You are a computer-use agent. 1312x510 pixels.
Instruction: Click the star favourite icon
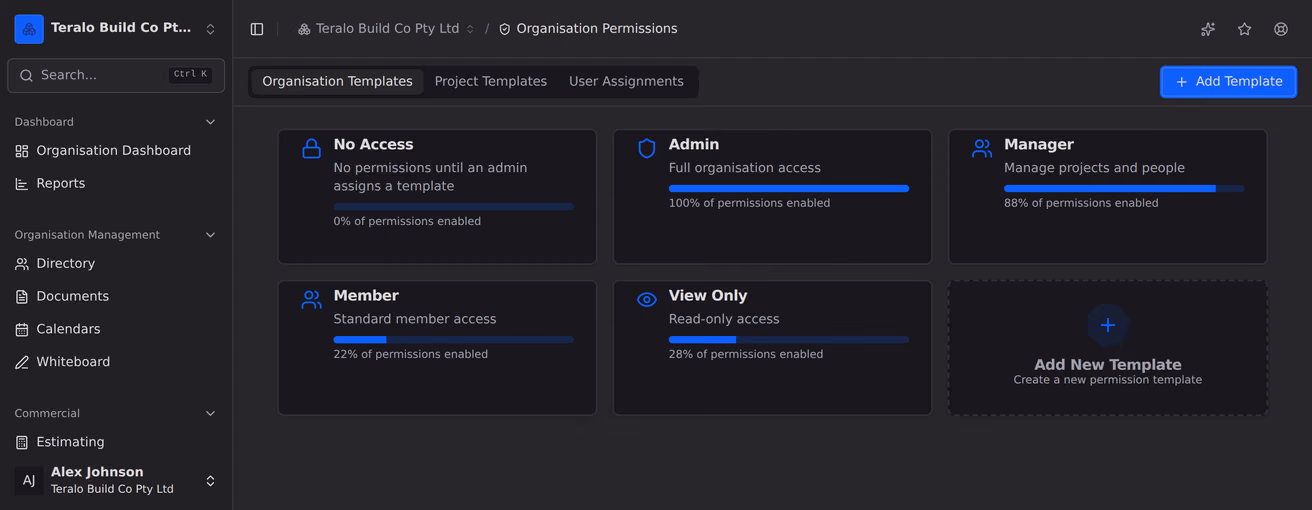(1244, 29)
